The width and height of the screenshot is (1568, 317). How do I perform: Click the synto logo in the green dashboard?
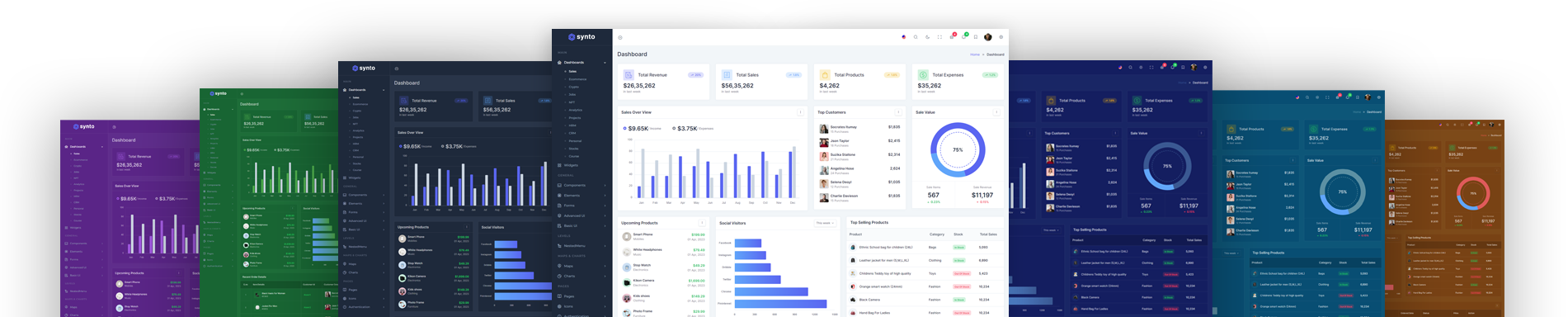(218, 93)
